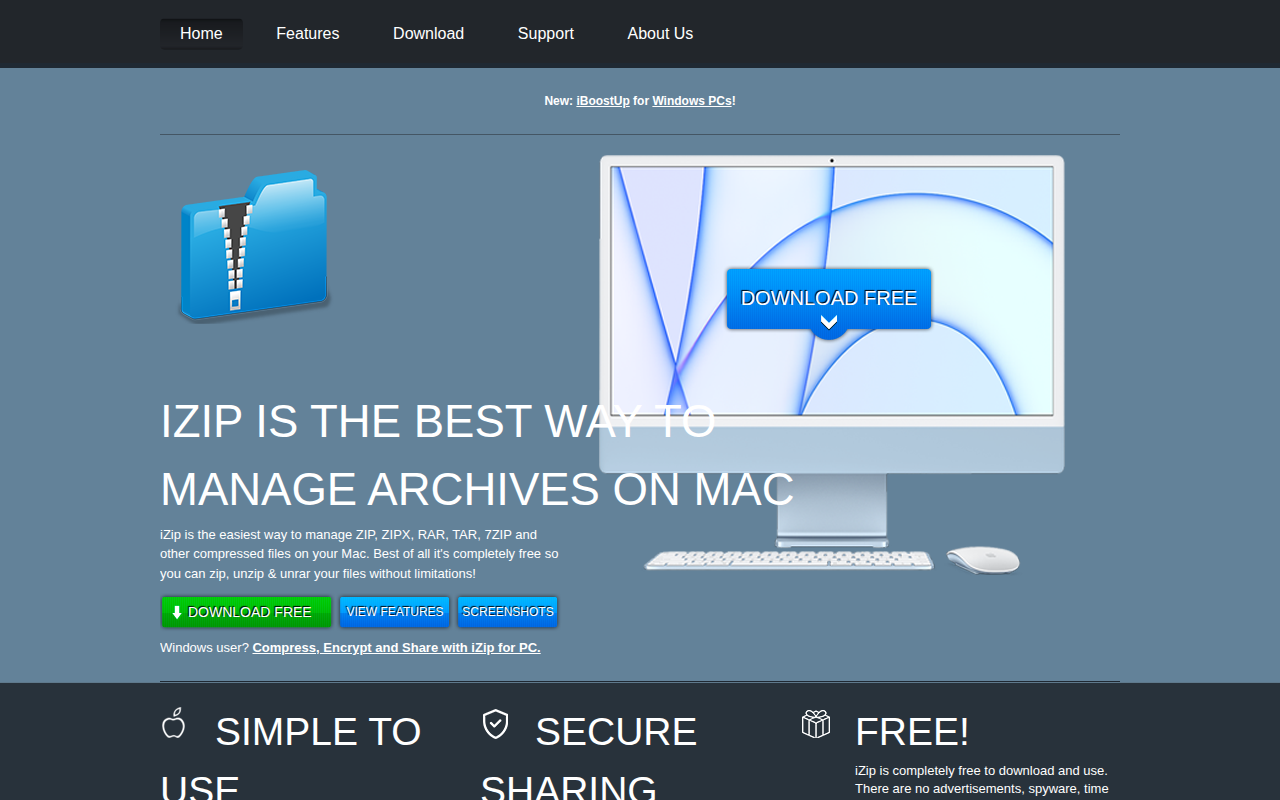Open the Support navigation item
The width and height of the screenshot is (1280, 800).
pyautogui.click(x=546, y=33)
